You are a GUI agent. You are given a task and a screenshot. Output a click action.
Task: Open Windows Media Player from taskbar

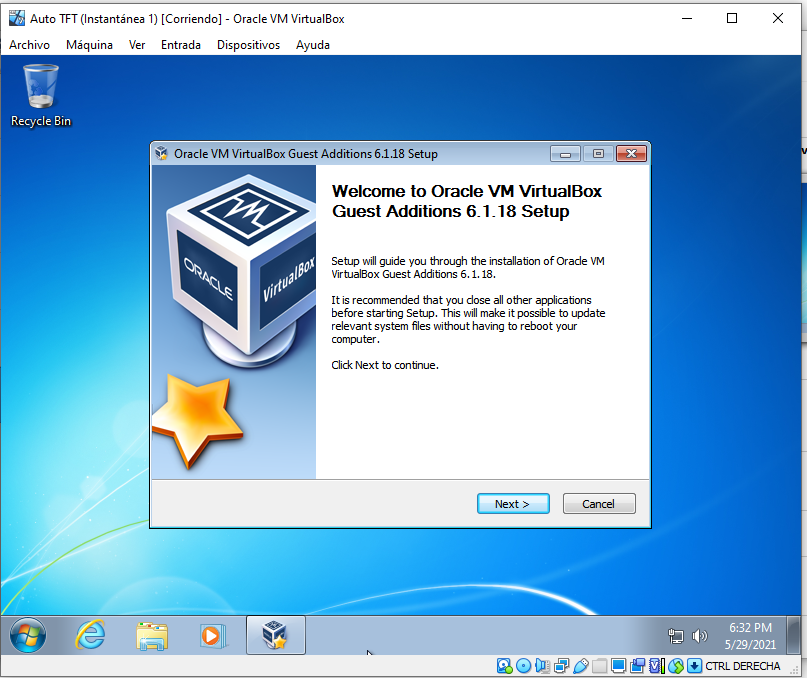click(213, 635)
